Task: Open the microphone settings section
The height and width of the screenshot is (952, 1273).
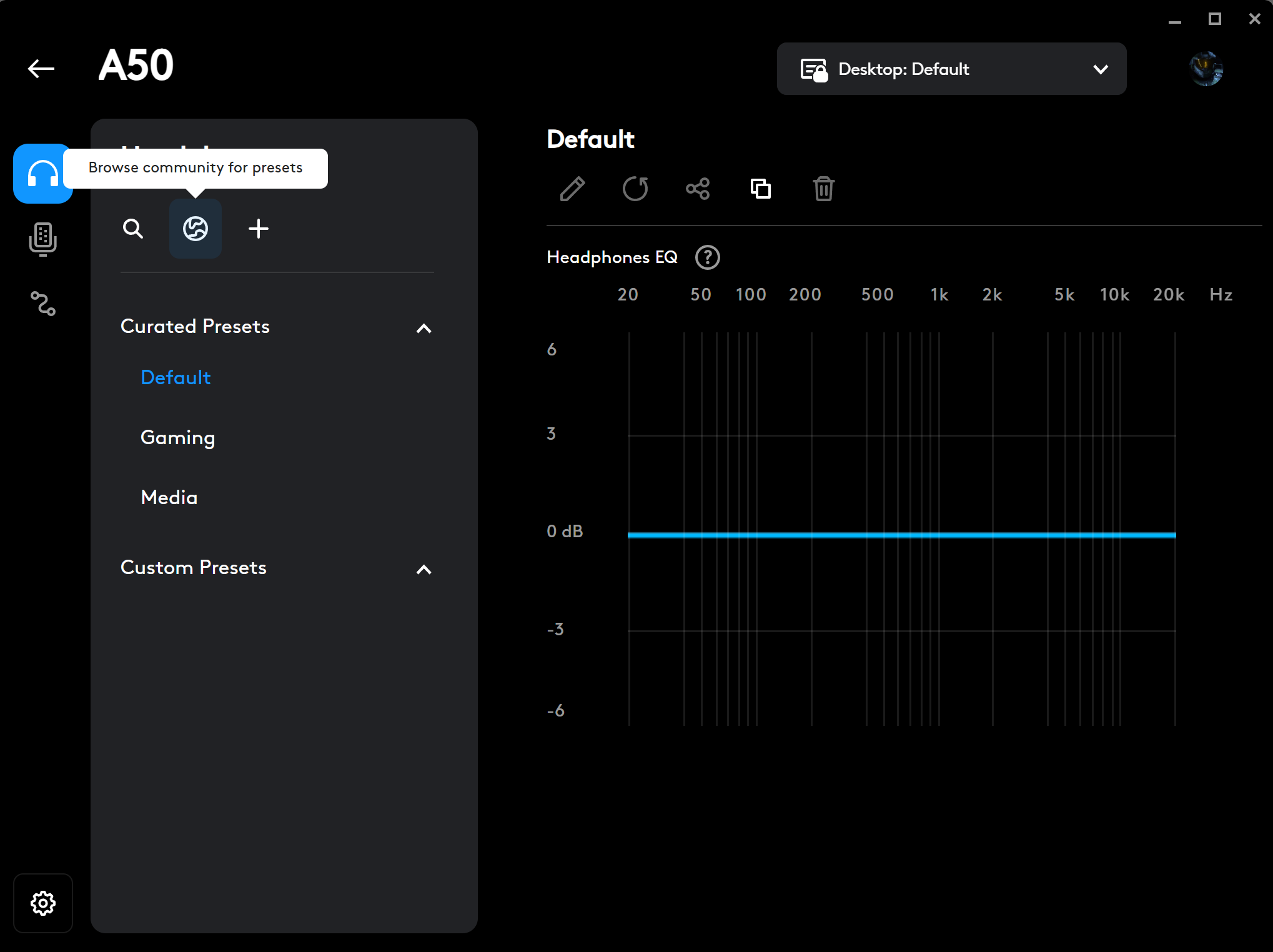Action: tap(42, 239)
